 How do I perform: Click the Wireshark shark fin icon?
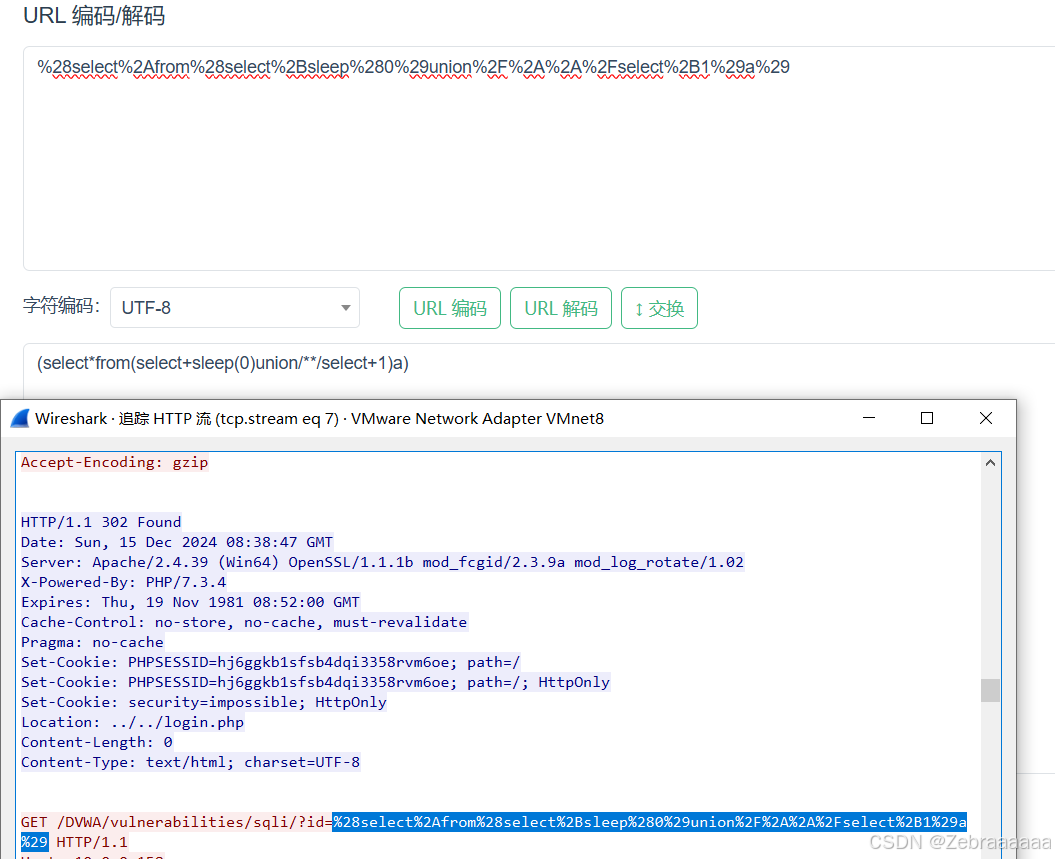click(x=20, y=418)
